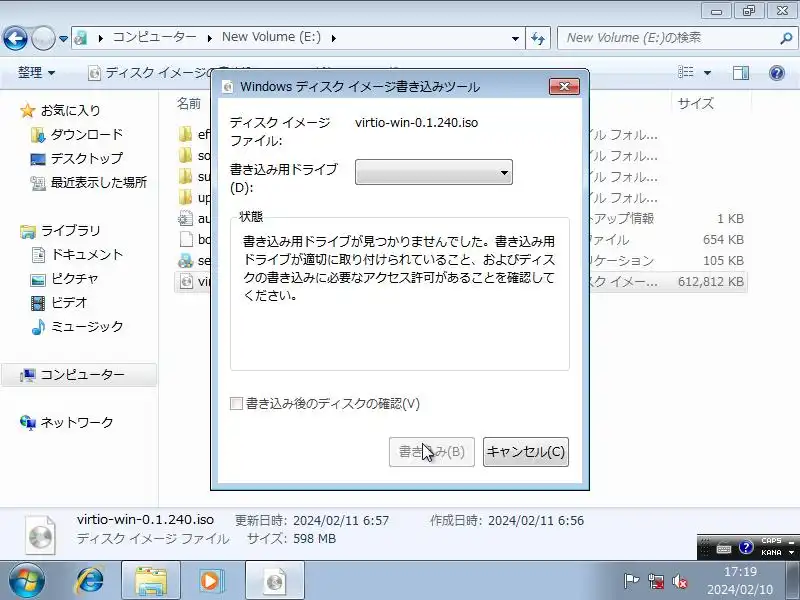The width and height of the screenshot is (800, 600).
Task: Close the disc image burner dialog
Action: click(x=564, y=87)
